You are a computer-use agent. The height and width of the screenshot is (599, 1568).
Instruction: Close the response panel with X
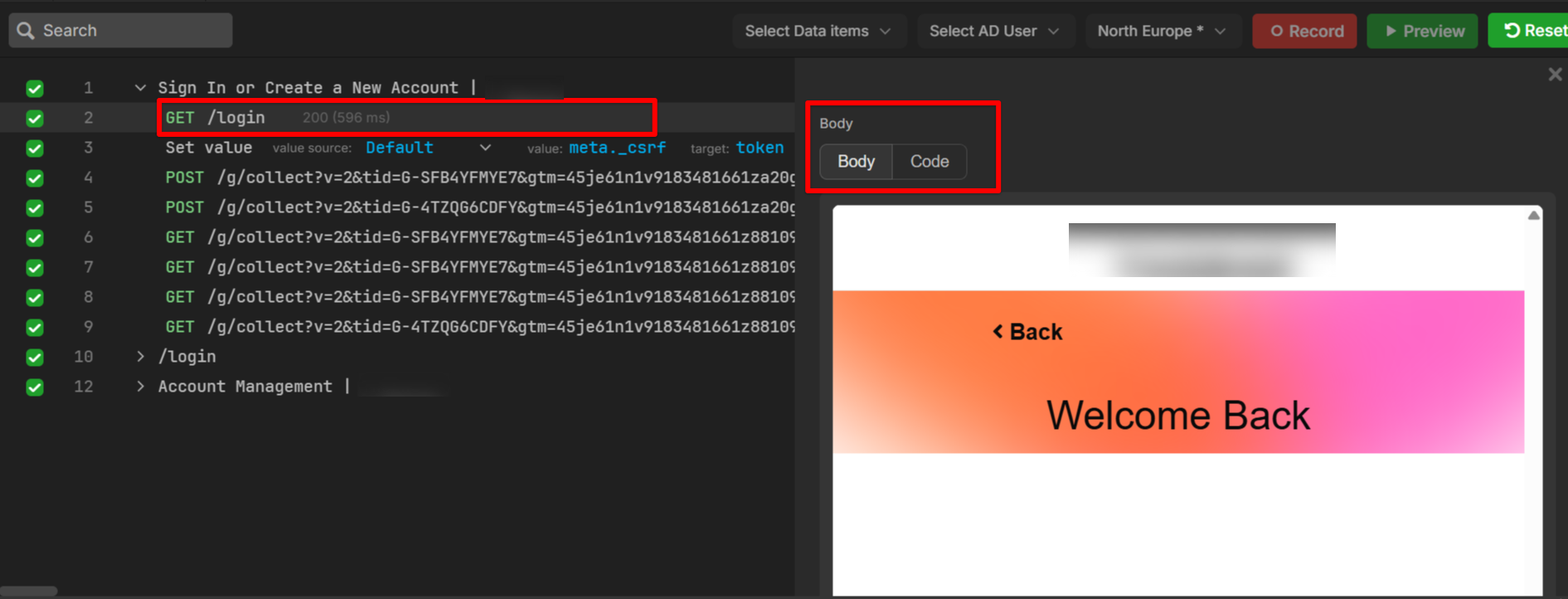pos(1555,75)
